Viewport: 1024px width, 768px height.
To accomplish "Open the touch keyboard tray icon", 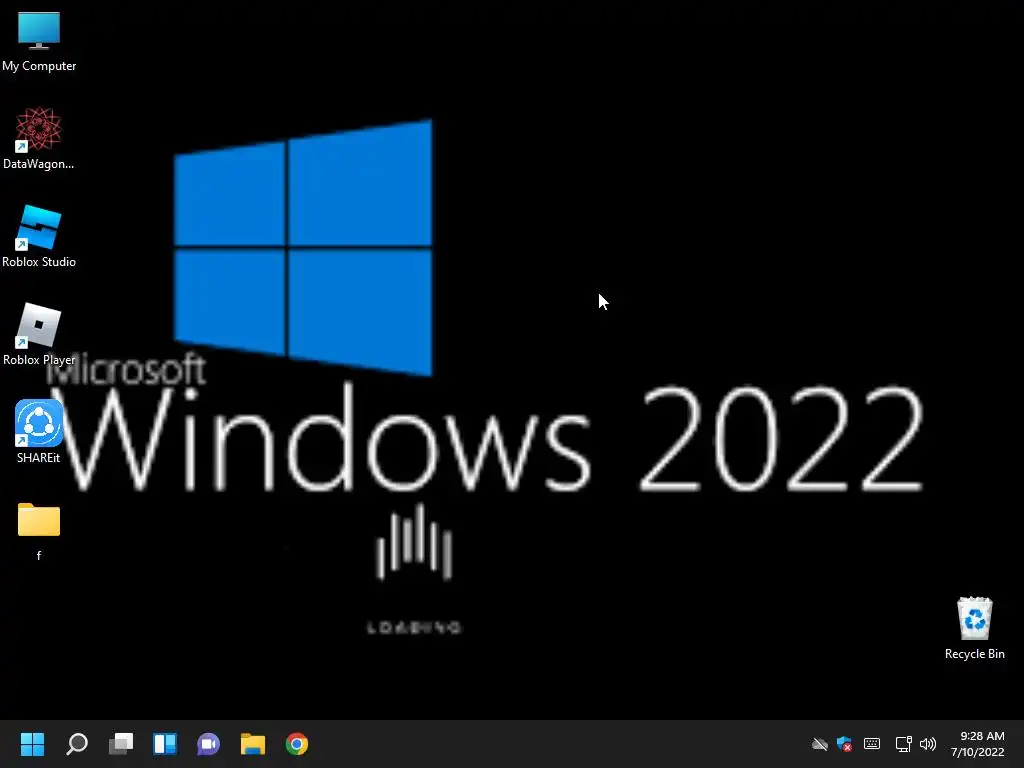I will [872, 744].
